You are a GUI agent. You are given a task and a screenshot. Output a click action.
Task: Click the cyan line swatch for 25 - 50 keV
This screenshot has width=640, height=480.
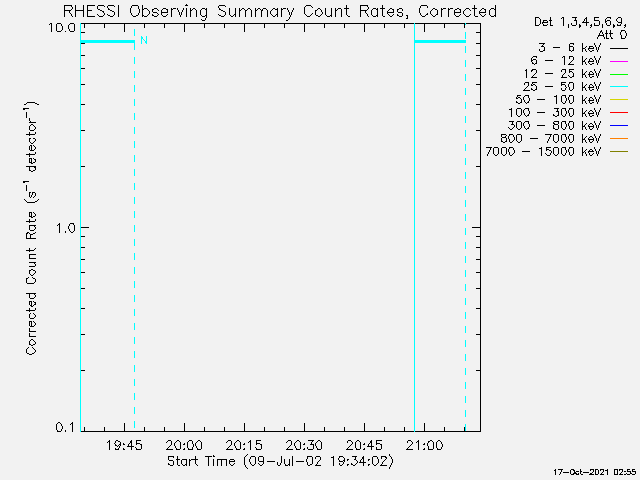pyautogui.click(x=619, y=87)
